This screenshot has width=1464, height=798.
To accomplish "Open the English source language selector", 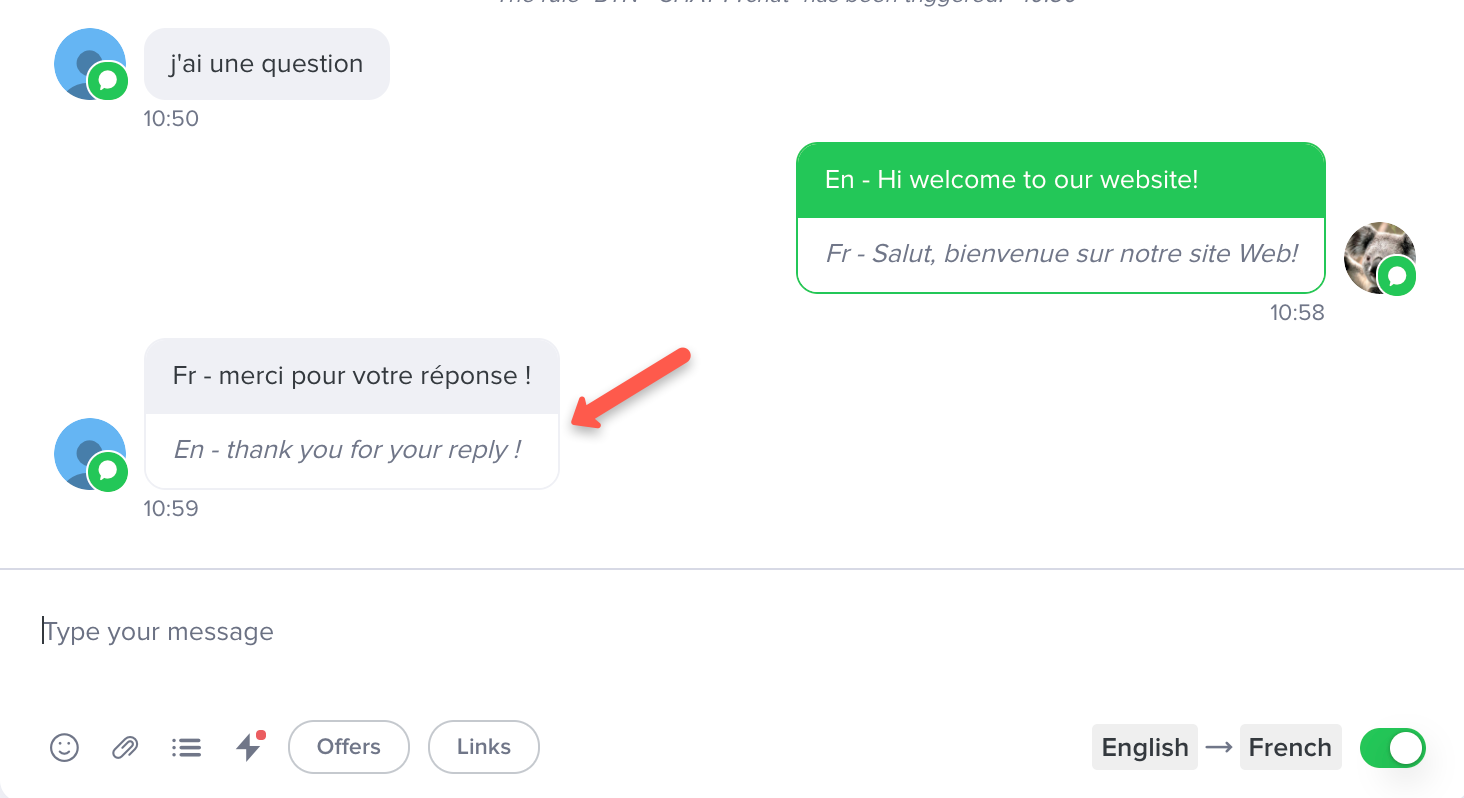I will click(x=1145, y=747).
